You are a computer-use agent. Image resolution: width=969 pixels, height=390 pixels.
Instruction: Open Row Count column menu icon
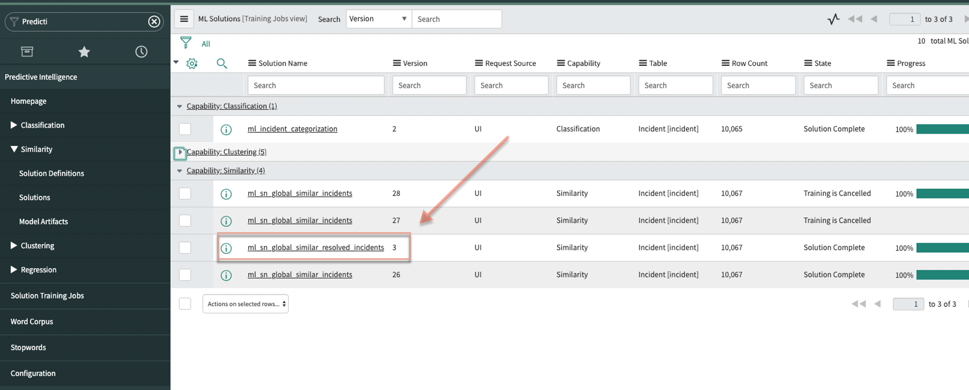pyautogui.click(x=726, y=63)
